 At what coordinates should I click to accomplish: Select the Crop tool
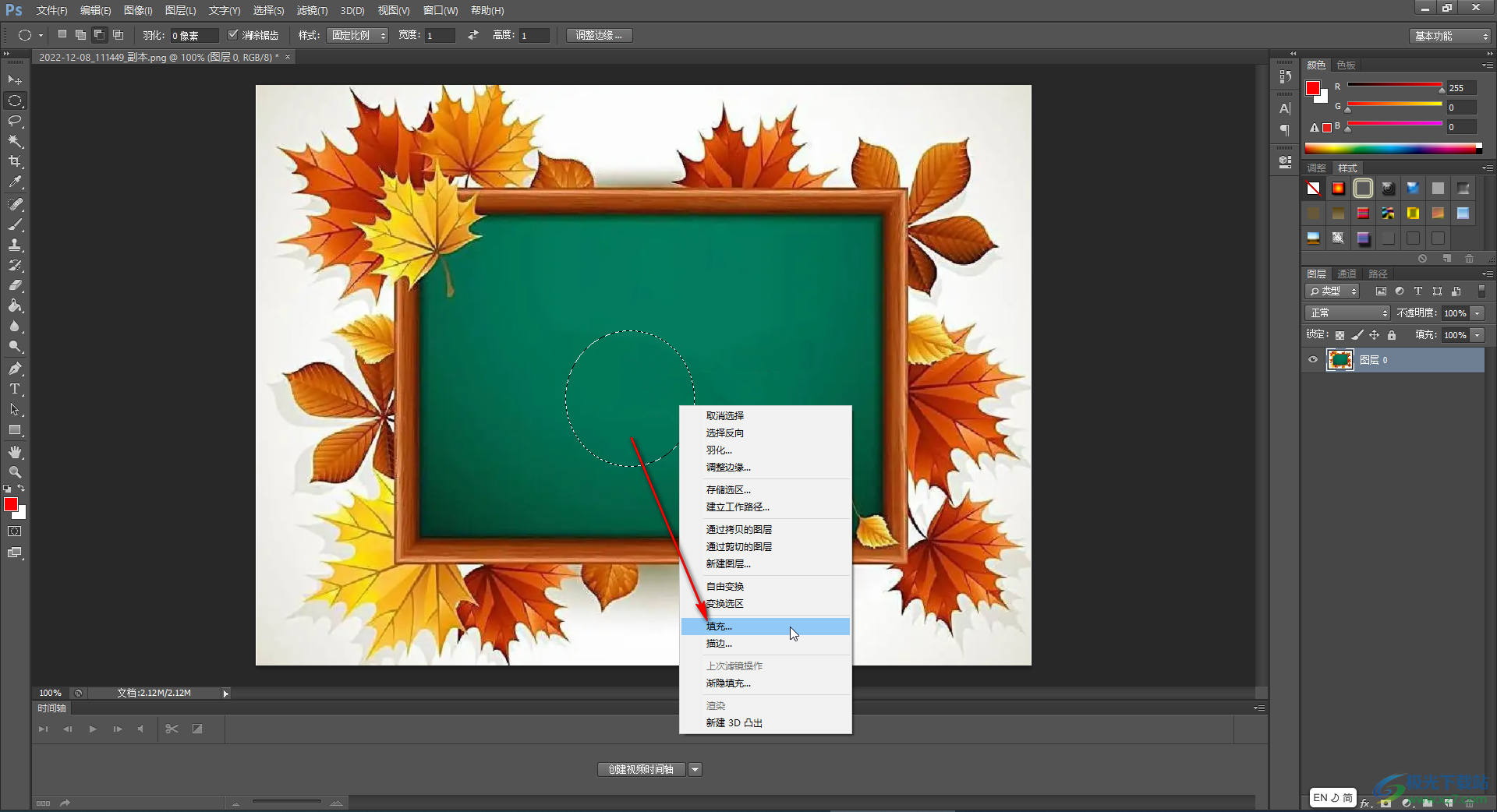[15, 161]
